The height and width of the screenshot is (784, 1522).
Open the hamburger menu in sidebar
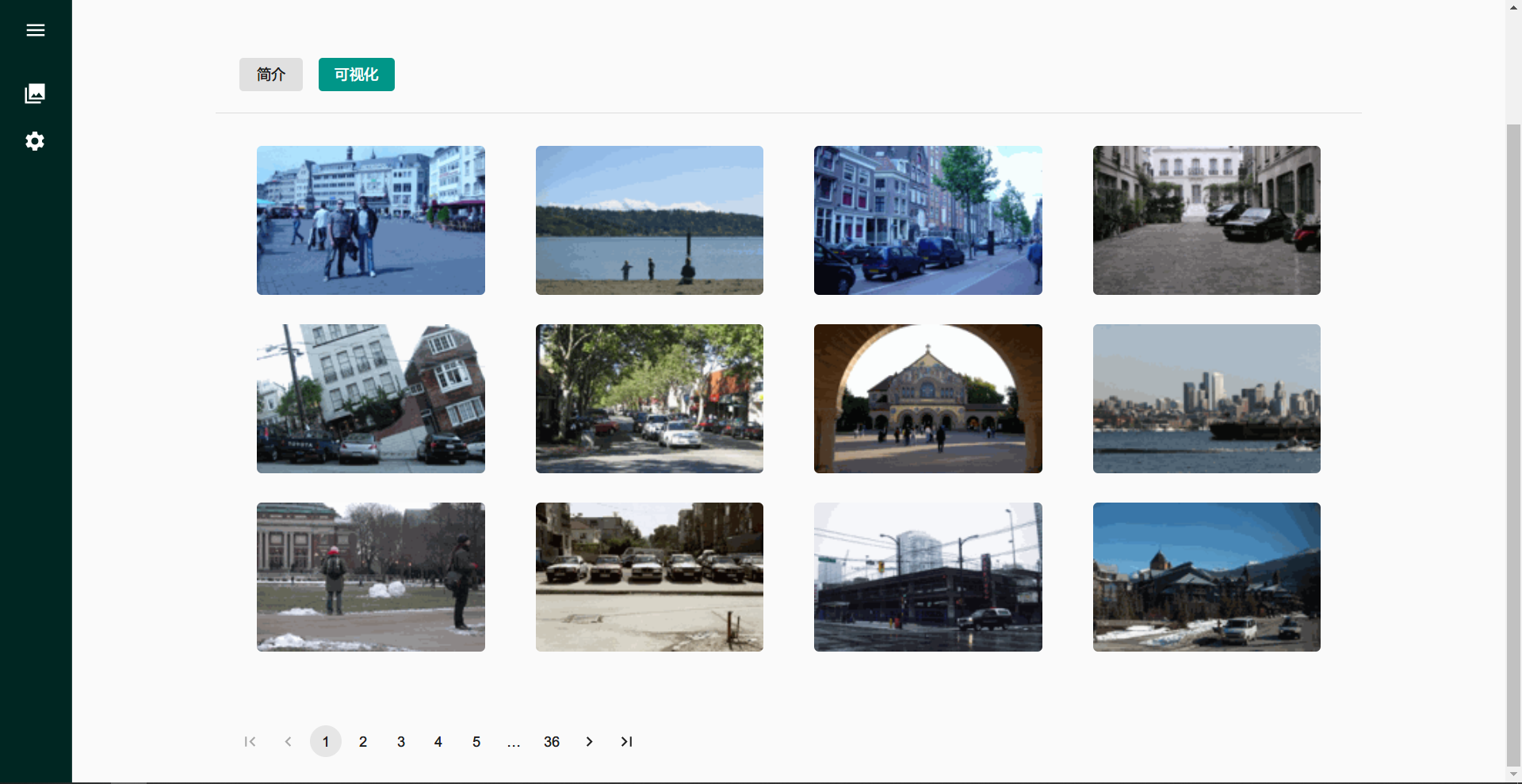pyautogui.click(x=35, y=30)
